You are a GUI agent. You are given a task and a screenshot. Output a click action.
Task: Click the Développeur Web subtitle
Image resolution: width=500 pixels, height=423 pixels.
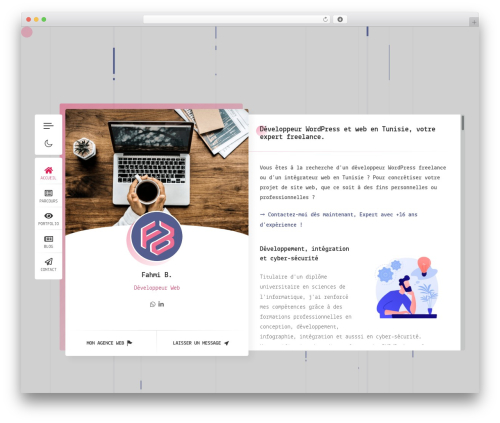(x=157, y=288)
